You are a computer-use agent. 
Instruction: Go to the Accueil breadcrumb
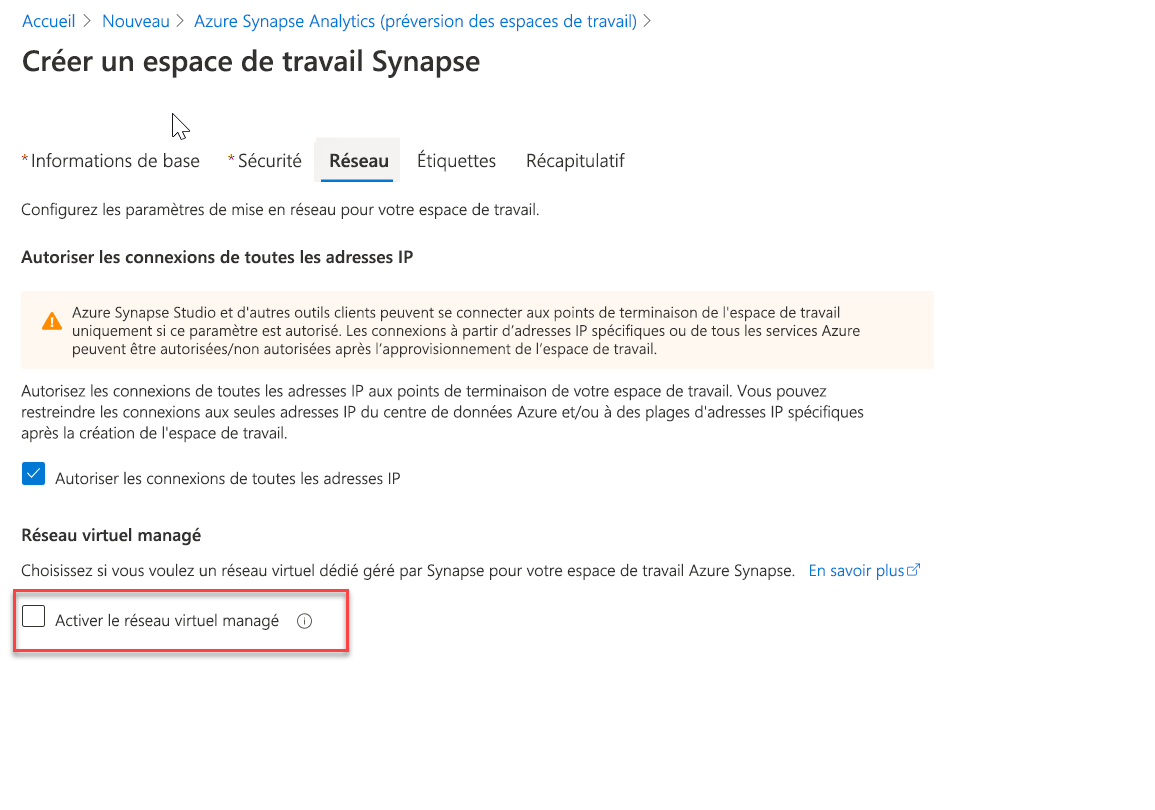[49, 21]
